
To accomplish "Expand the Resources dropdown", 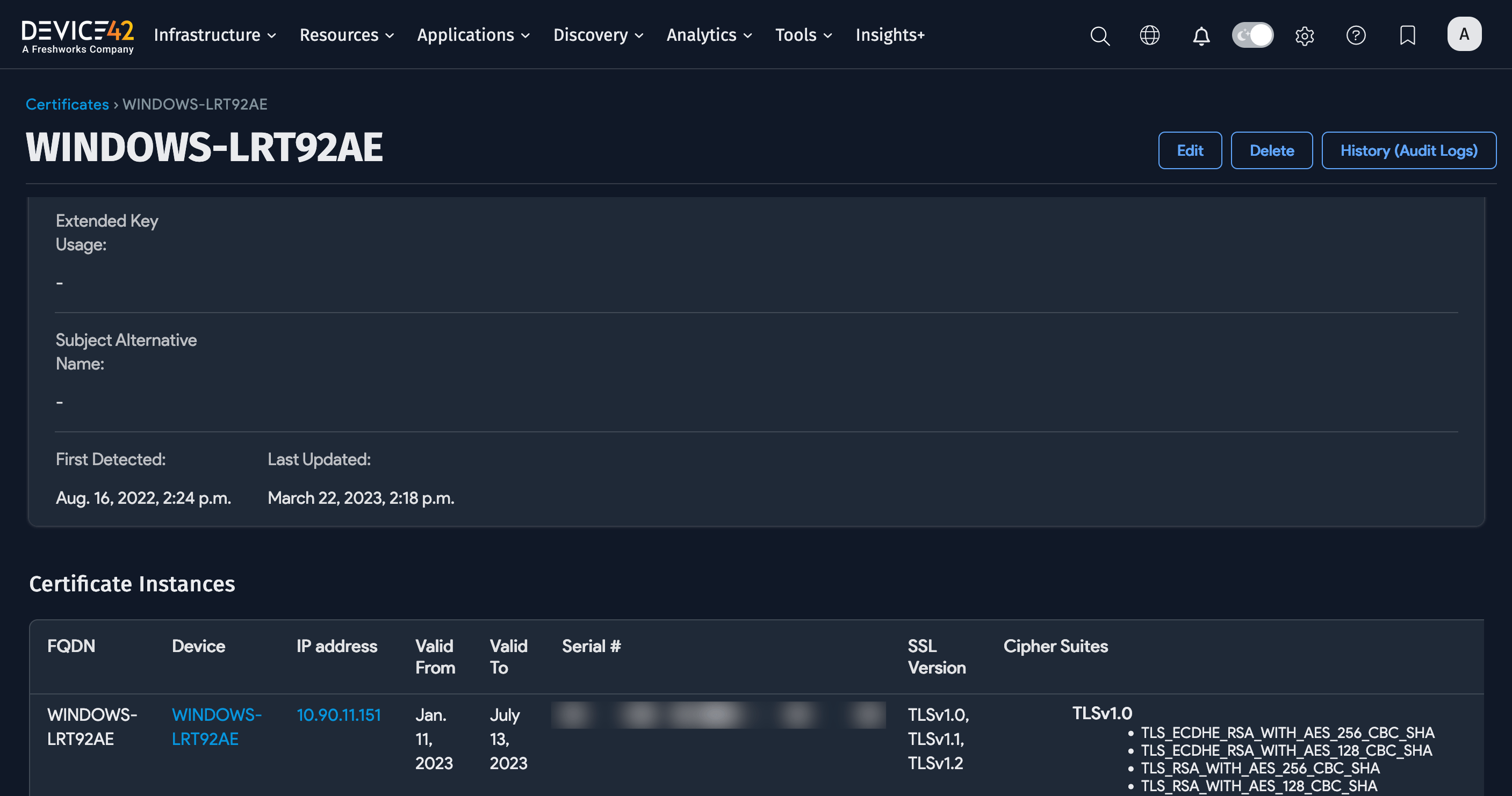I will 347,35.
